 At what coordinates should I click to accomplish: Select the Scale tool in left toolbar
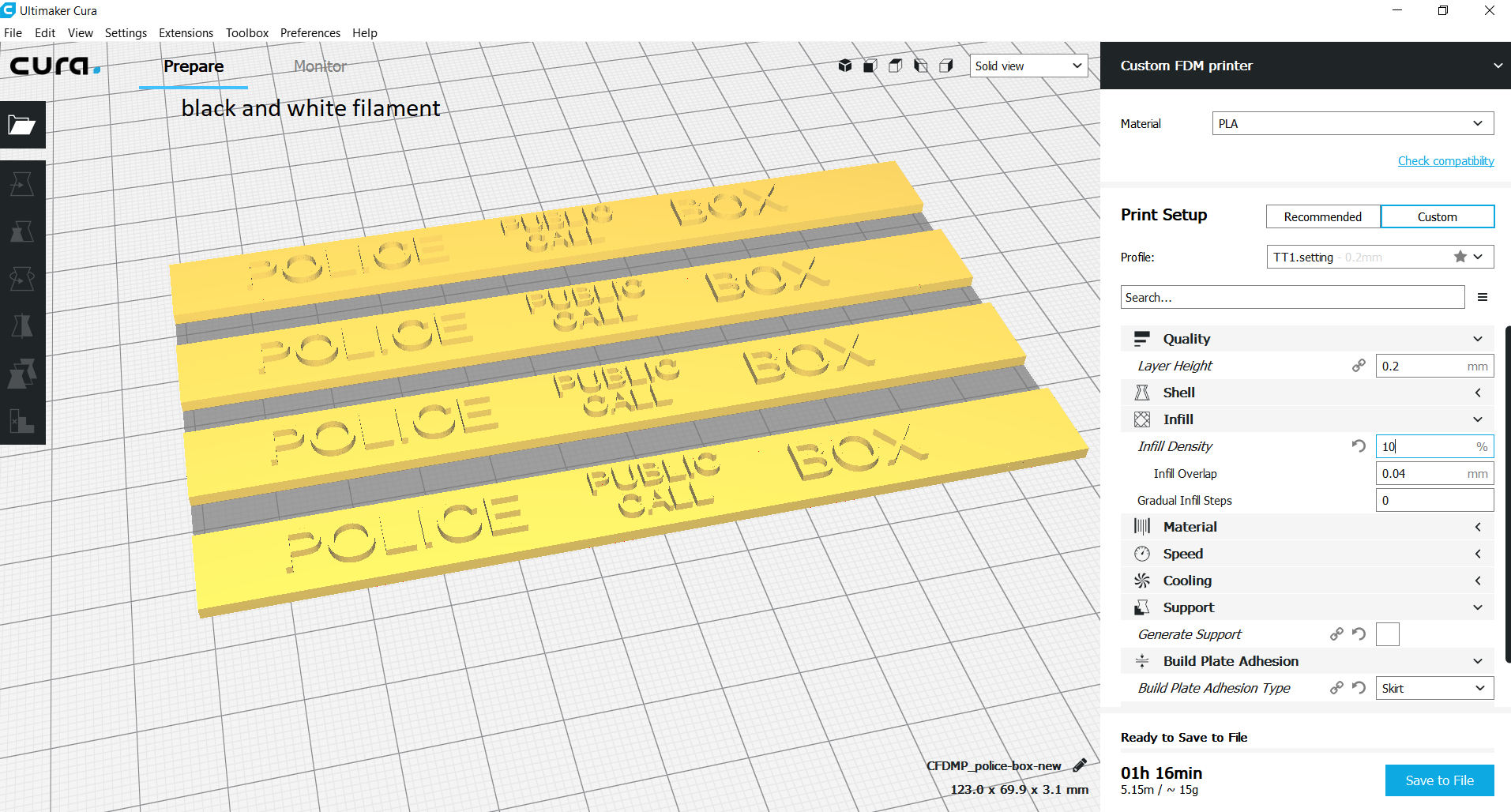22,231
